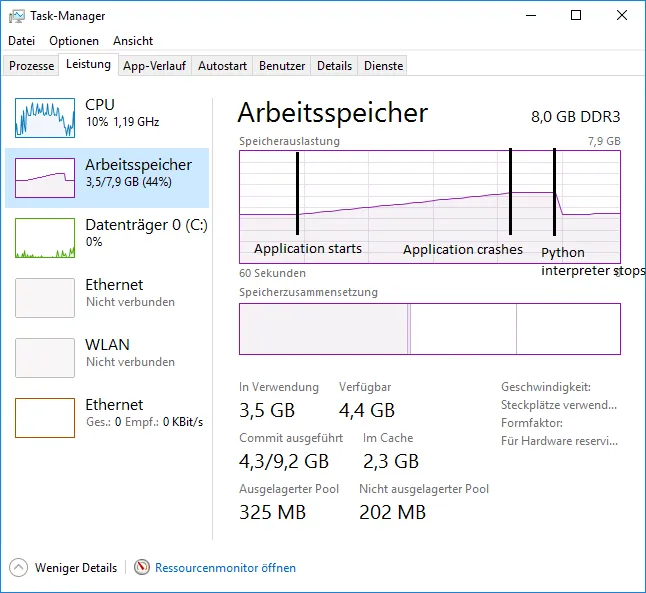
Task: Switch to the App-Verlauf tab
Action: click(154, 66)
